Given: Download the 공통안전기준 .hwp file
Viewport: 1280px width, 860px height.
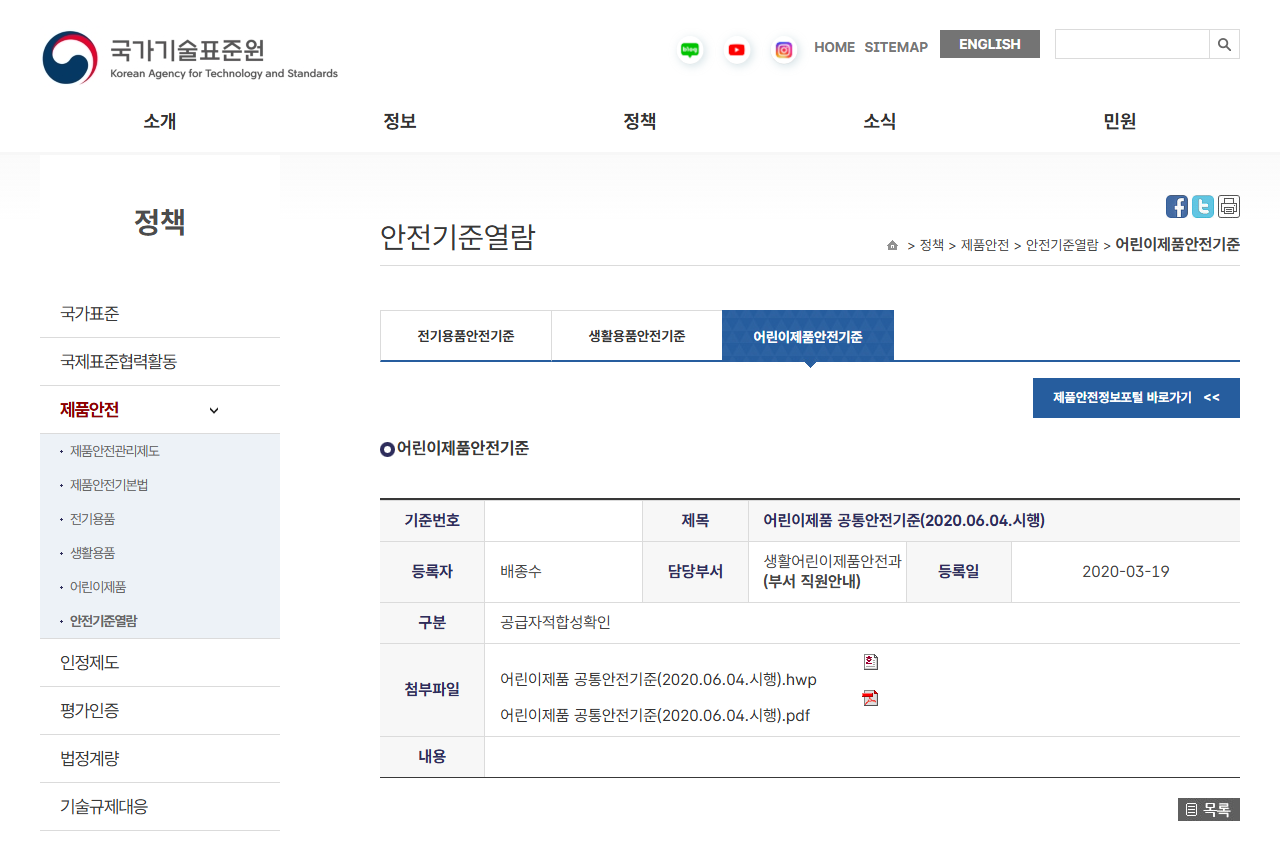Looking at the screenshot, I should (x=658, y=680).
